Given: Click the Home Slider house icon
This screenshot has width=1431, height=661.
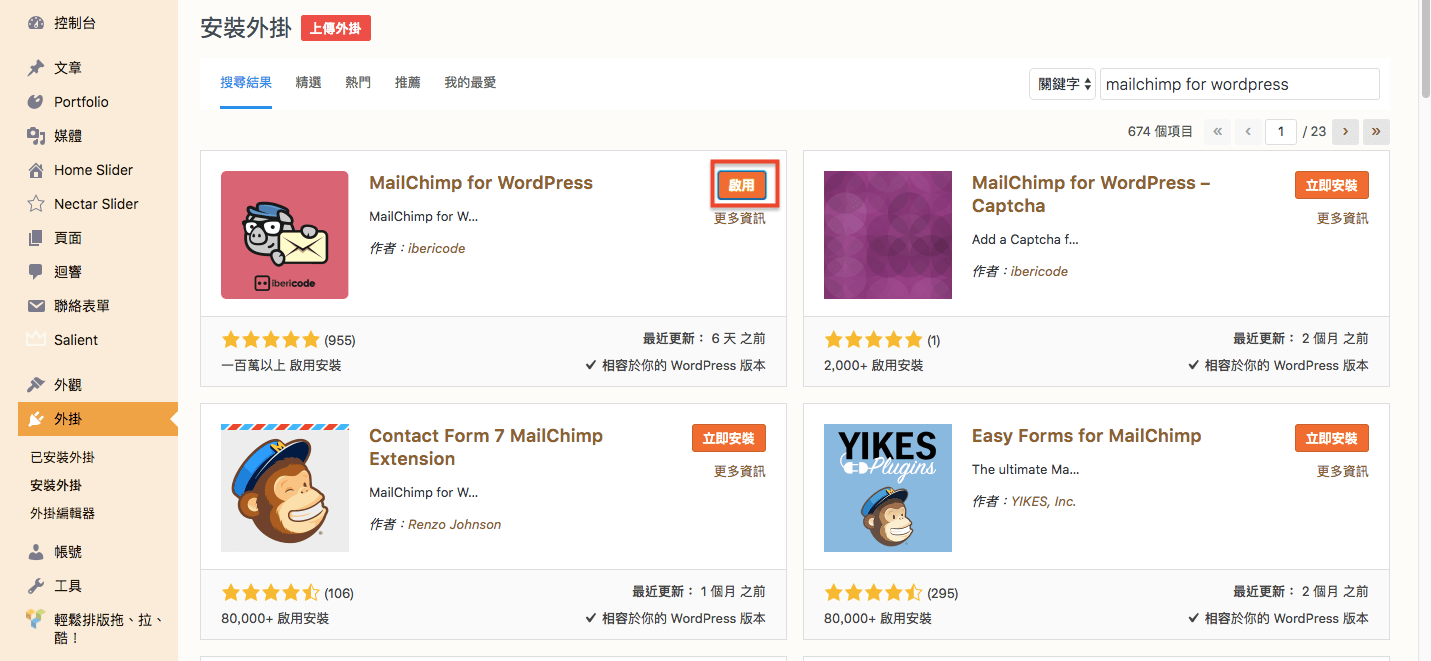Looking at the screenshot, I should point(36,170).
